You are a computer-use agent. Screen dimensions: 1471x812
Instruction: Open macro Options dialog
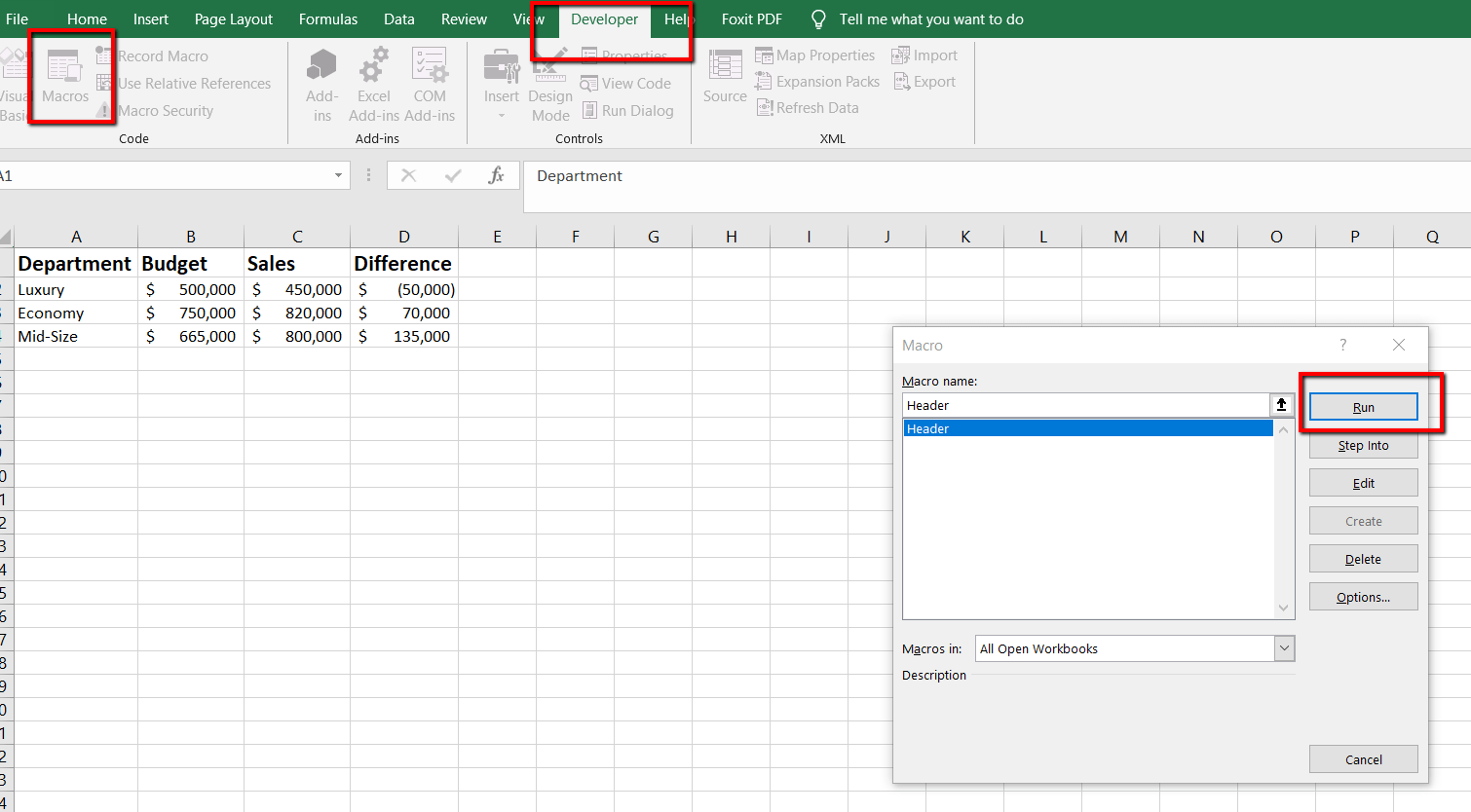pos(1363,596)
